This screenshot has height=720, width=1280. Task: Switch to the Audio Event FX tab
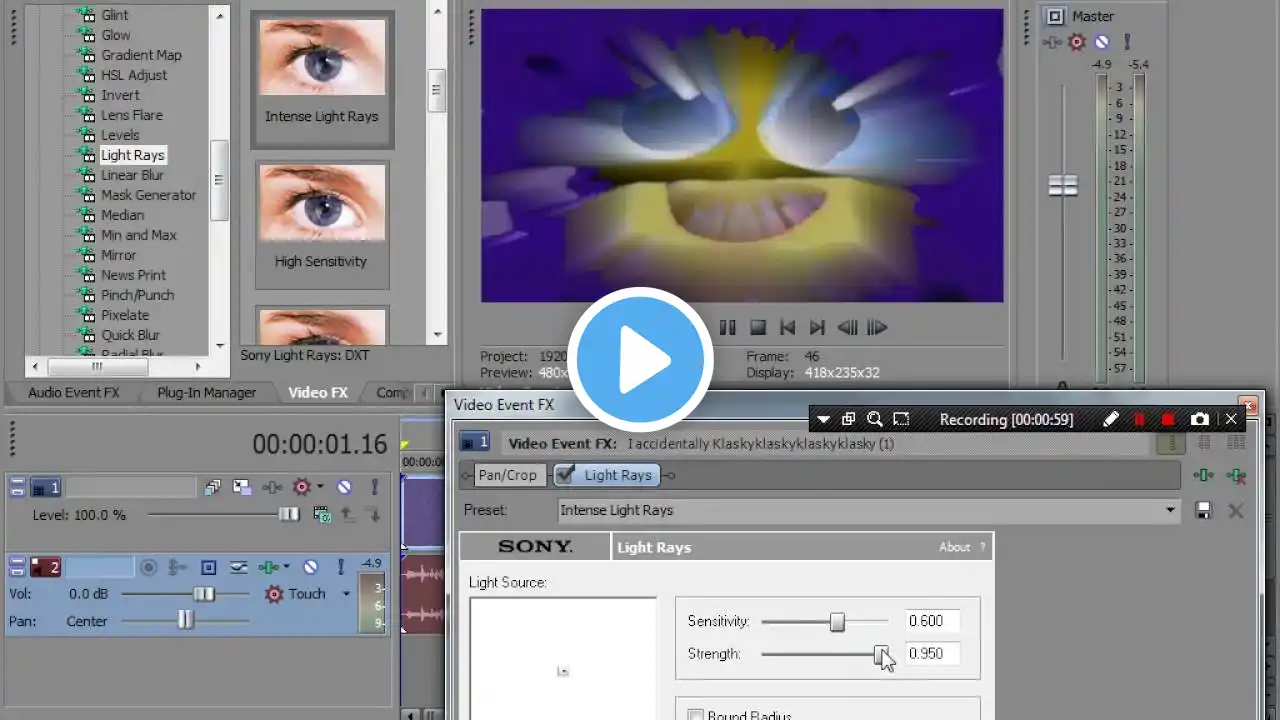[x=73, y=393]
